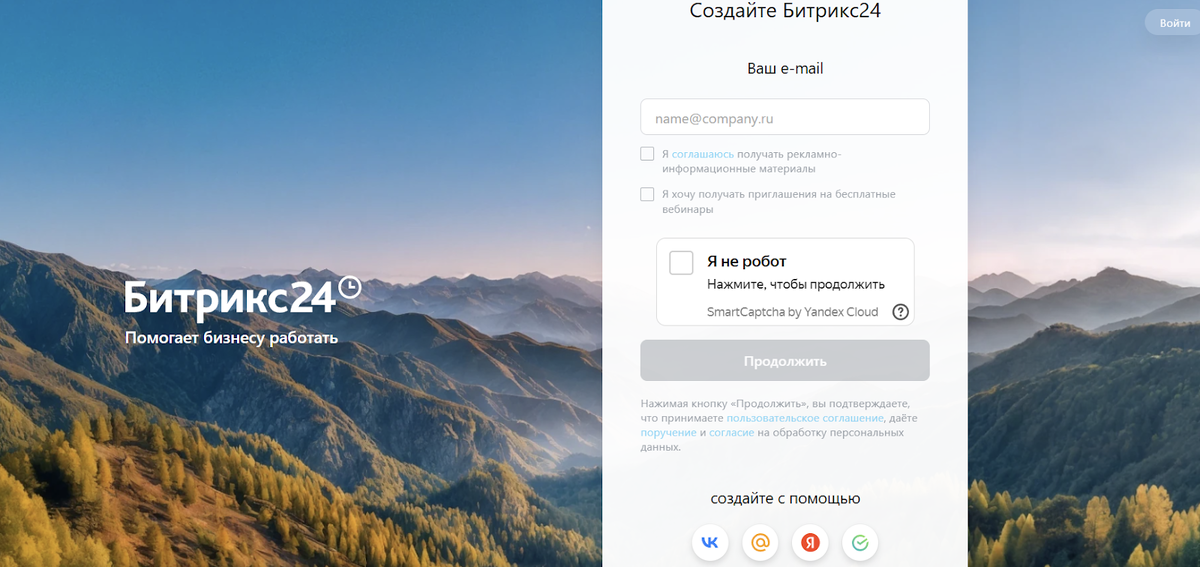This screenshot has height=567, width=1200.
Task: Click the Войти button at top right
Action: tap(1174, 23)
